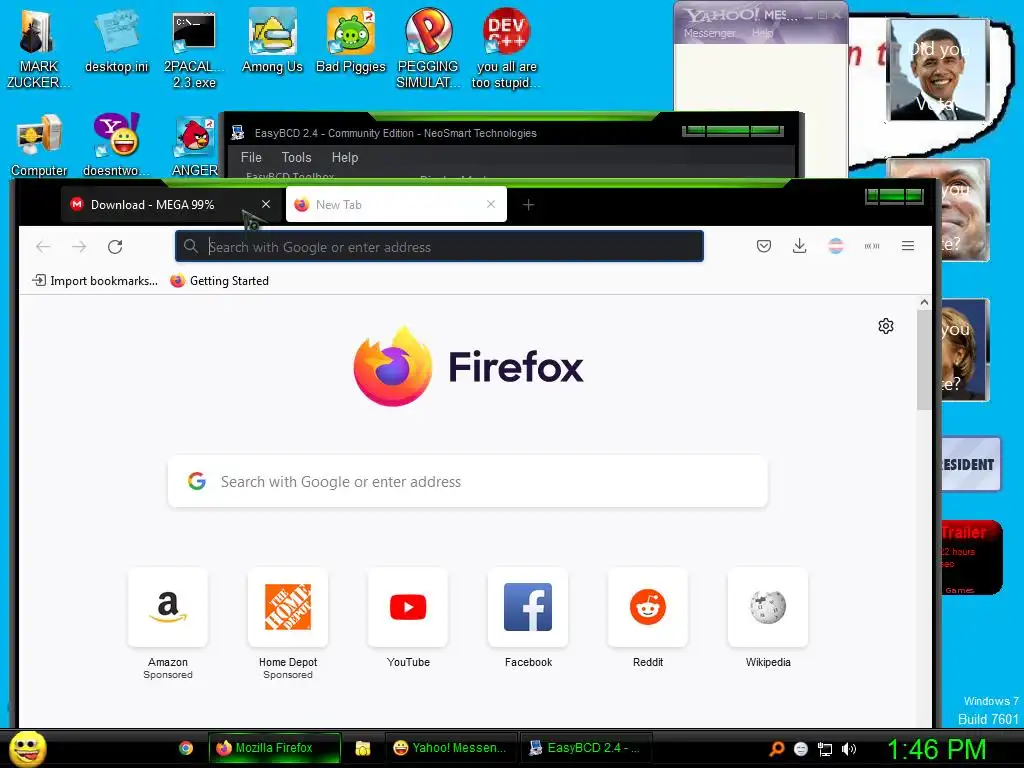The image size is (1024, 768).
Task: Click the scroll-up arrow of Firefox page scrollbar
Action: 924,302
